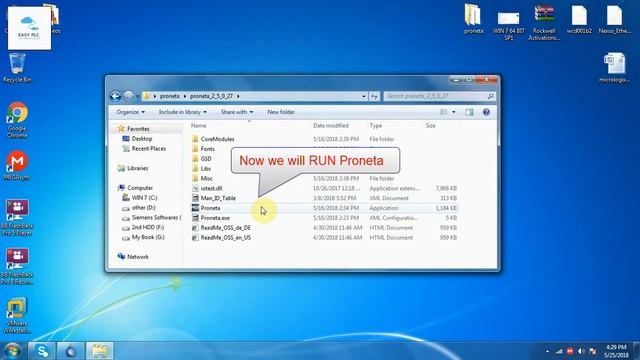
Task: Open VMware Workstation desktop shortcut
Action: 17,315
